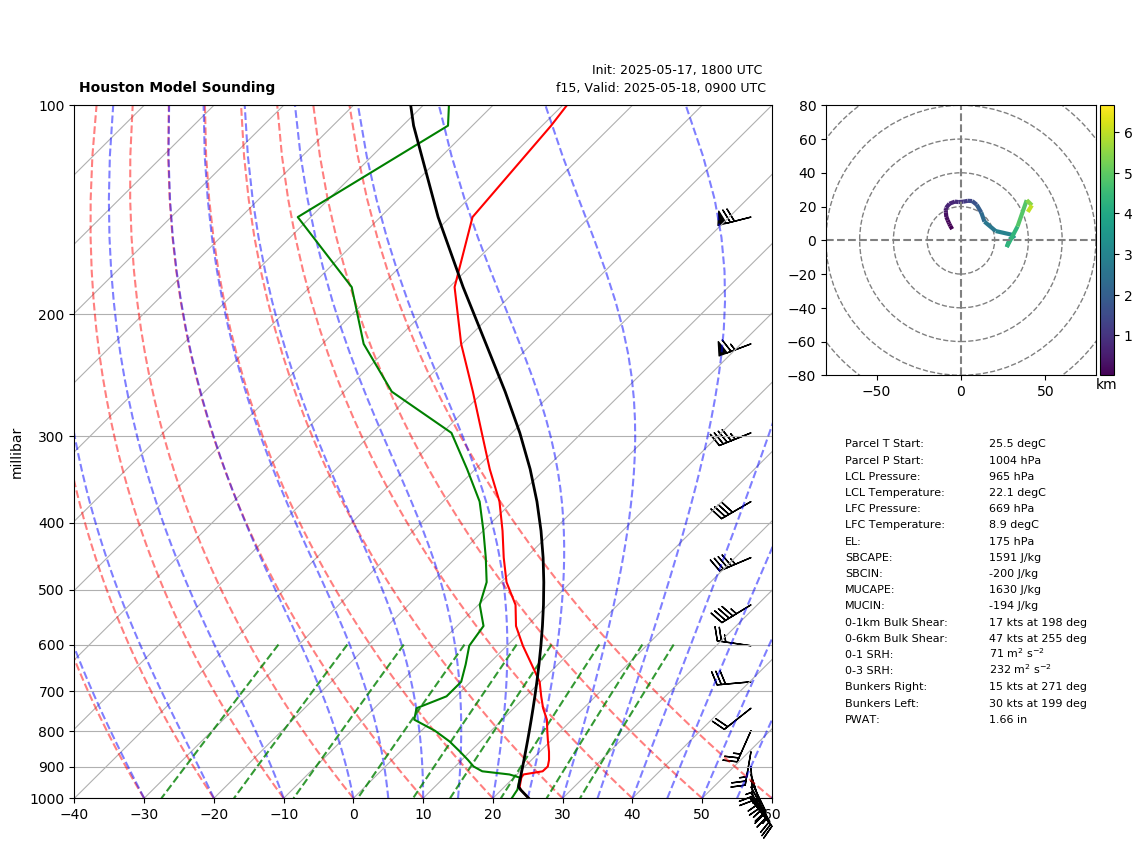This screenshot has width=1142, height=848.
Task: Click the wind barb near 800 millibar
Action: tap(731, 719)
